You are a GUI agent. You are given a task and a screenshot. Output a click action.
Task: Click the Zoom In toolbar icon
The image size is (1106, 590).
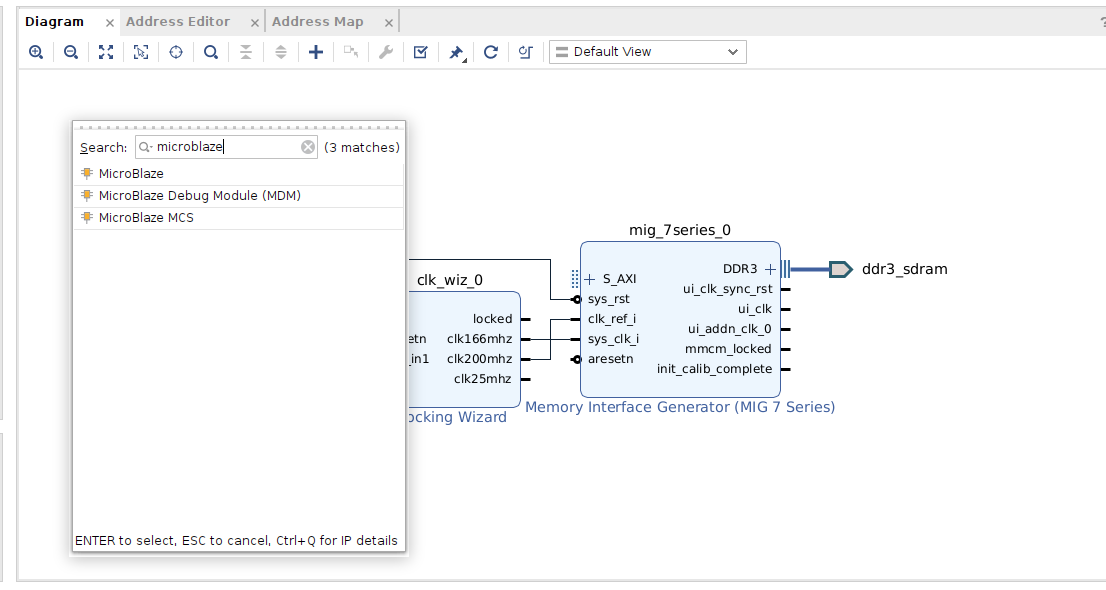(36, 52)
